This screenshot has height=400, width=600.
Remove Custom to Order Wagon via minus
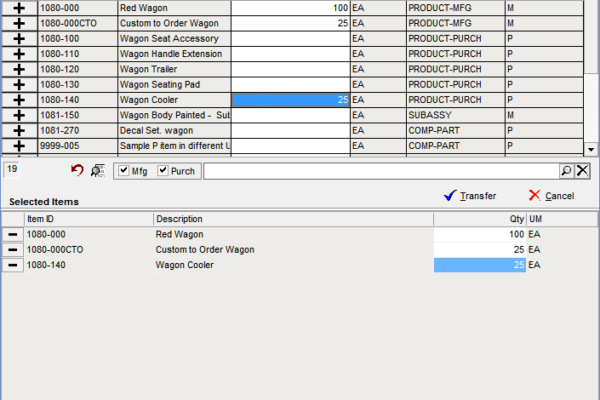pos(13,250)
